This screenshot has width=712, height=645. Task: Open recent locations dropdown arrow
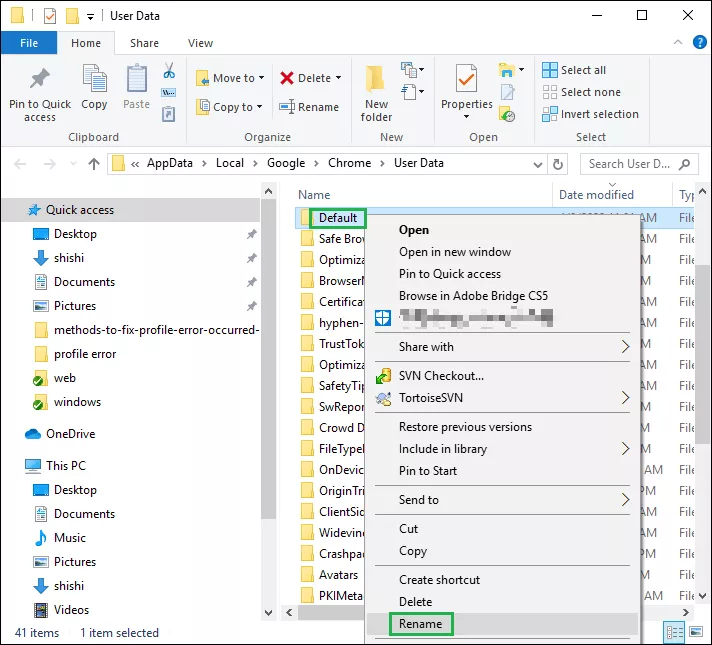pos(73,164)
